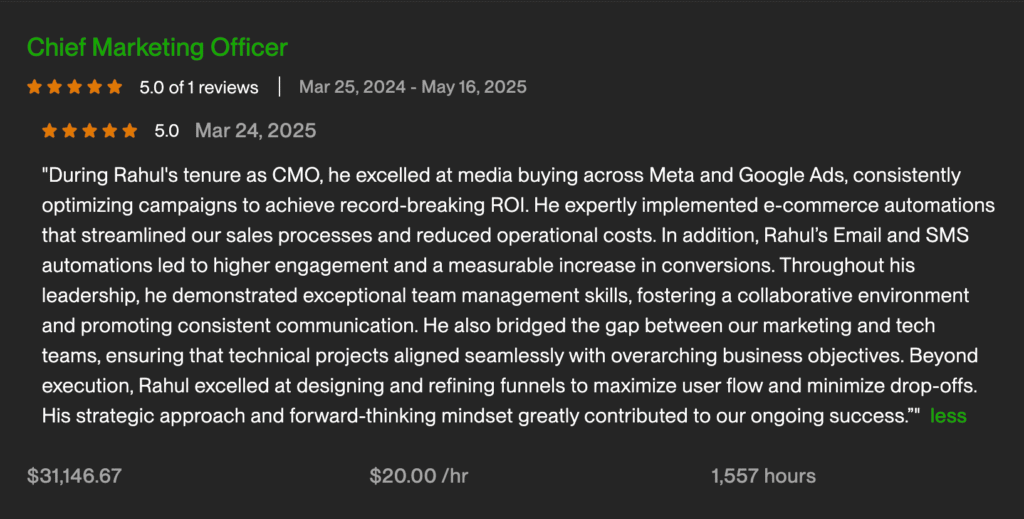Select fourth star in the overall rating row
The image size is (1024, 519).
95,87
